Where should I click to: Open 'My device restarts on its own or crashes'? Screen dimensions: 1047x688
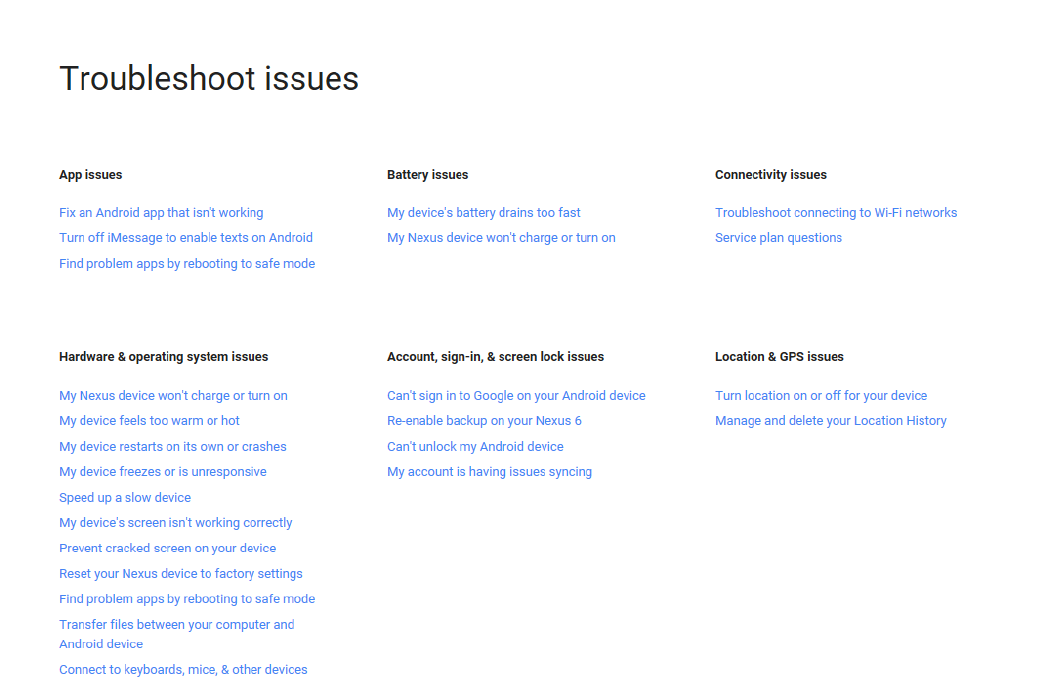point(172,447)
